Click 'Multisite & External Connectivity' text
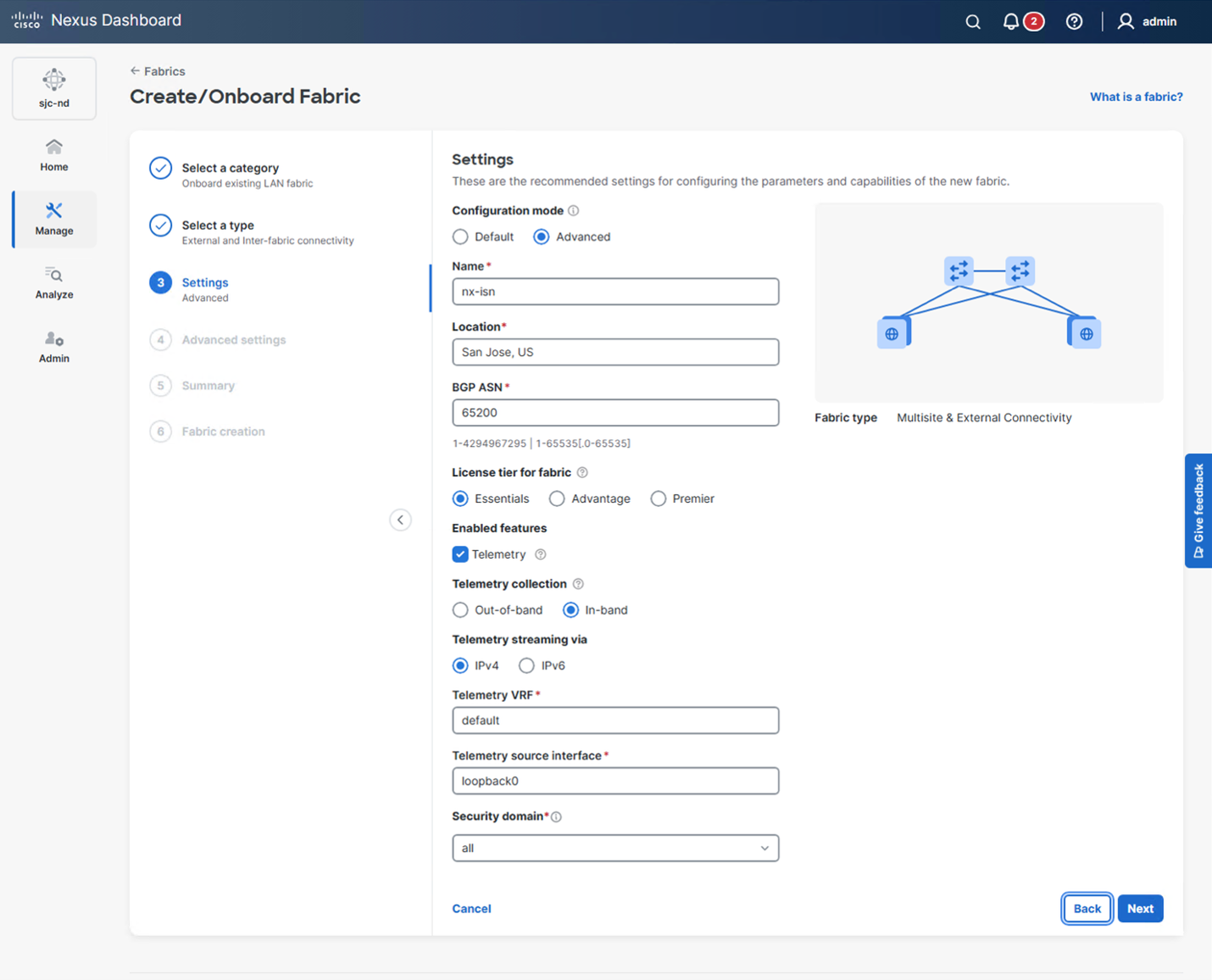The image size is (1212, 980). [984, 418]
